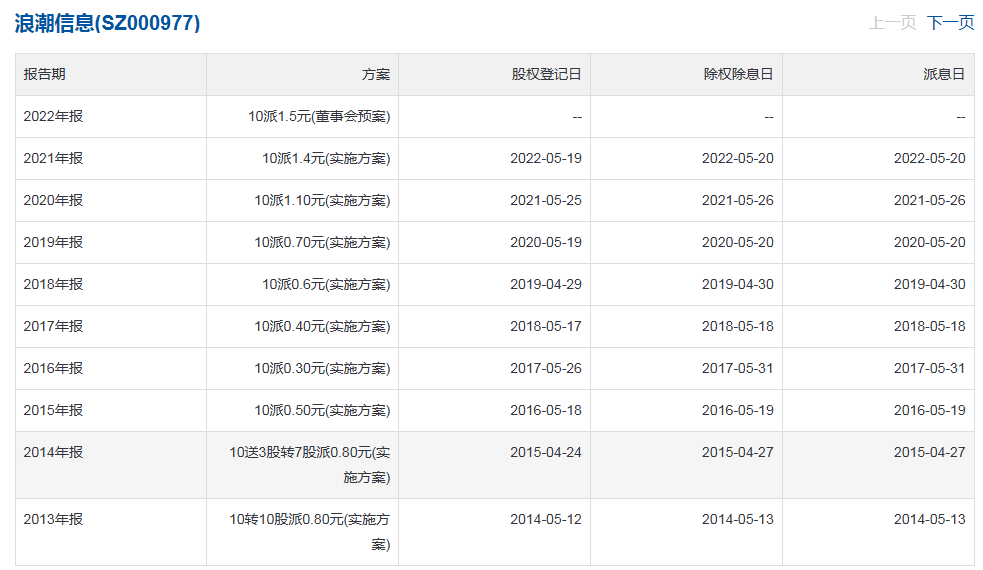Go to next page via 下一页
The width and height of the screenshot is (983, 570).
(x=950, y=23)
